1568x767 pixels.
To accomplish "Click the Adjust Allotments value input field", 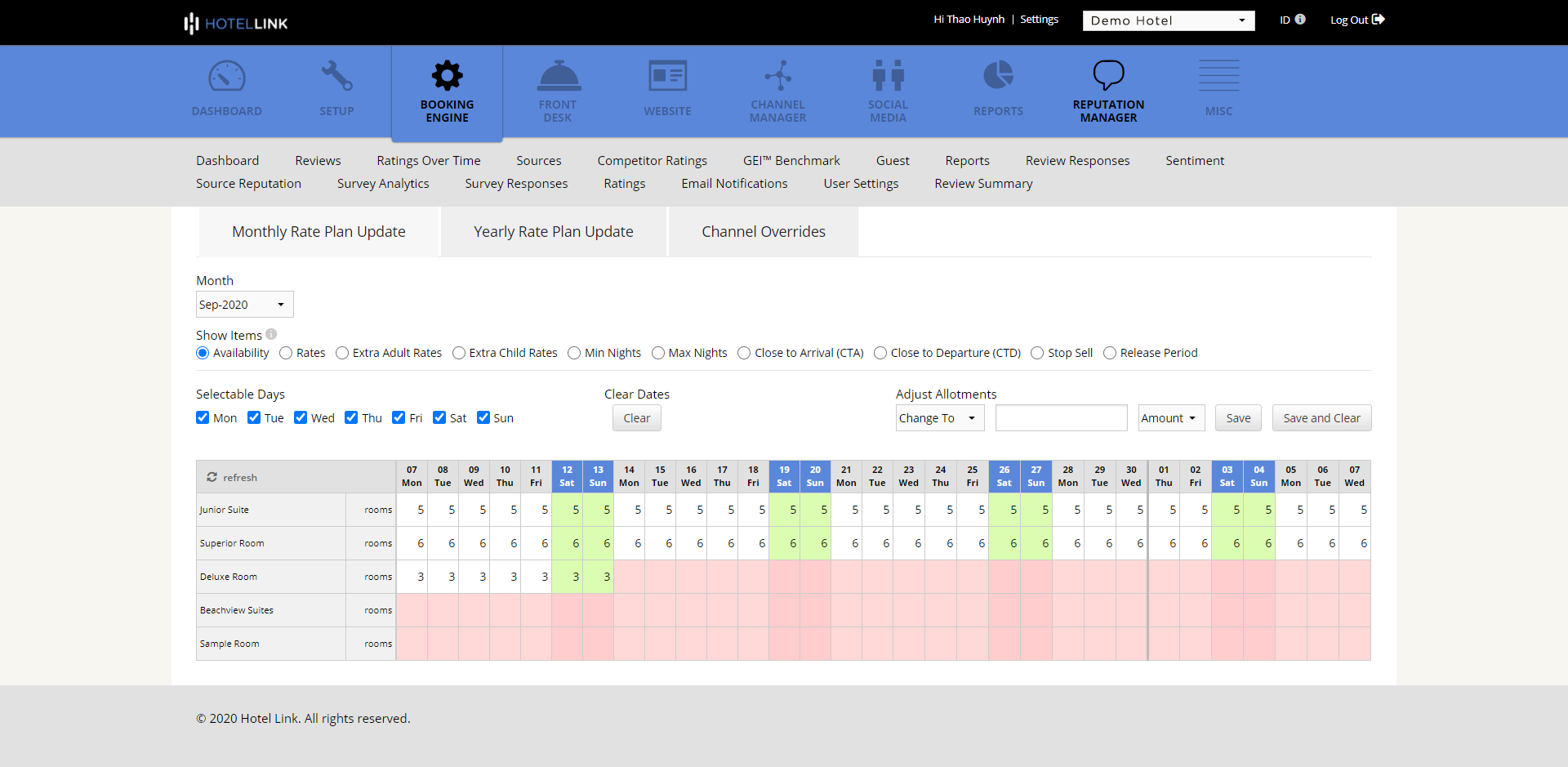I will point(1060,417).
